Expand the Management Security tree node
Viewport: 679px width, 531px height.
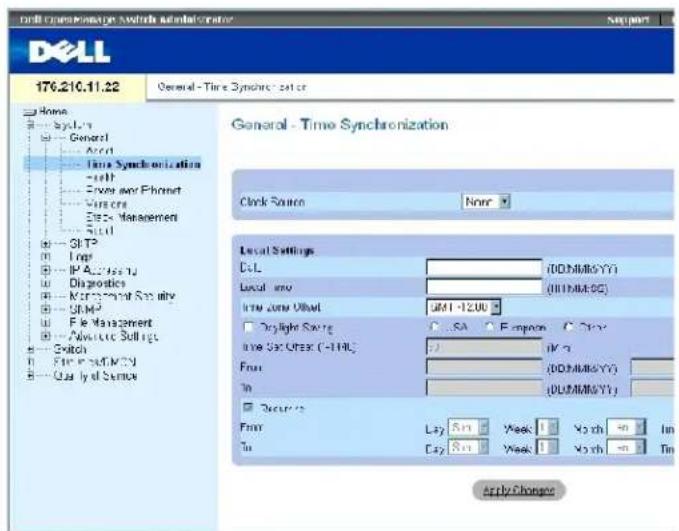[x=45, y=297]
